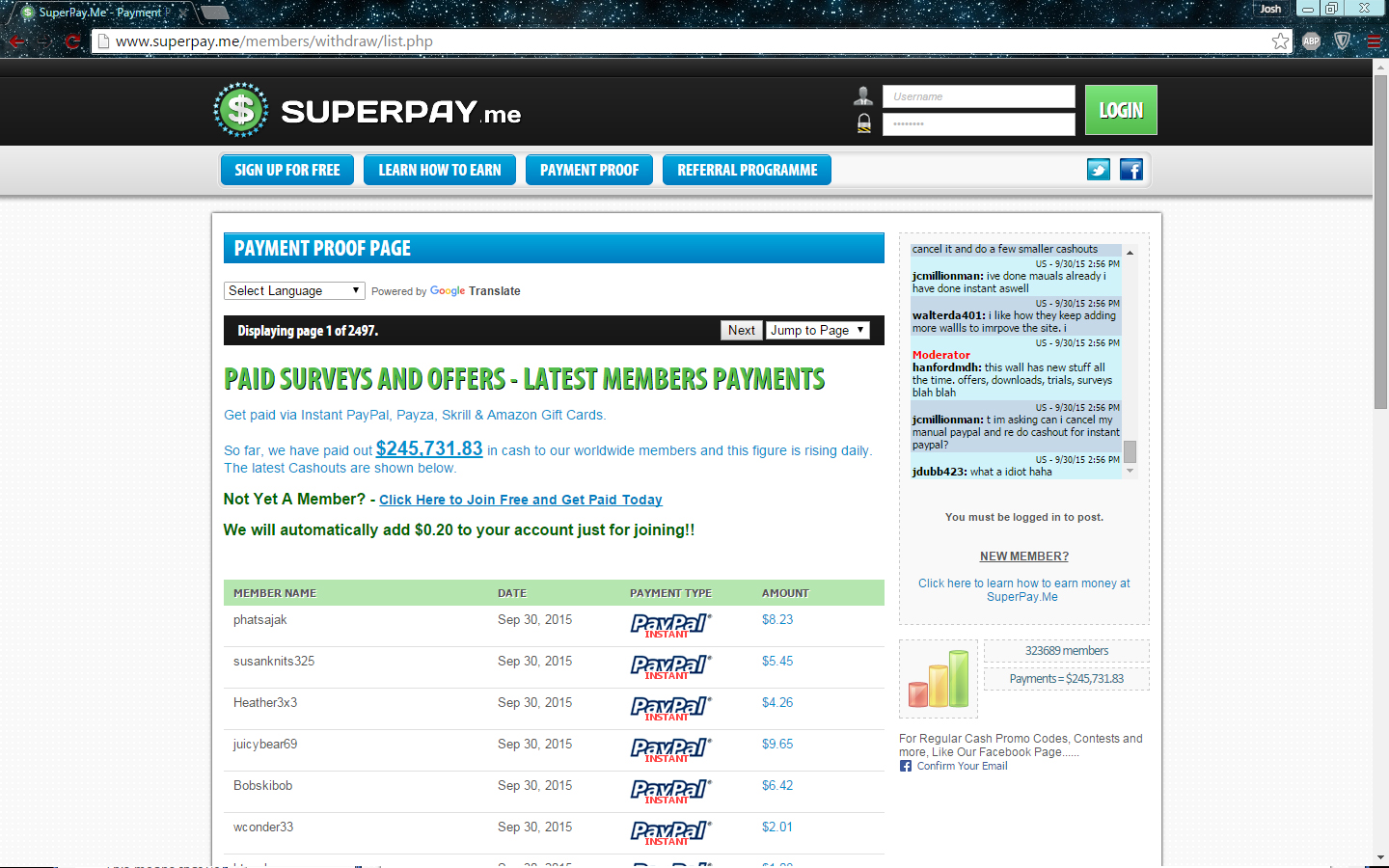The image size is (1389, 868).
Task: Toggle the bookmark star in the address bar
Action: [x=1280, y=41]
